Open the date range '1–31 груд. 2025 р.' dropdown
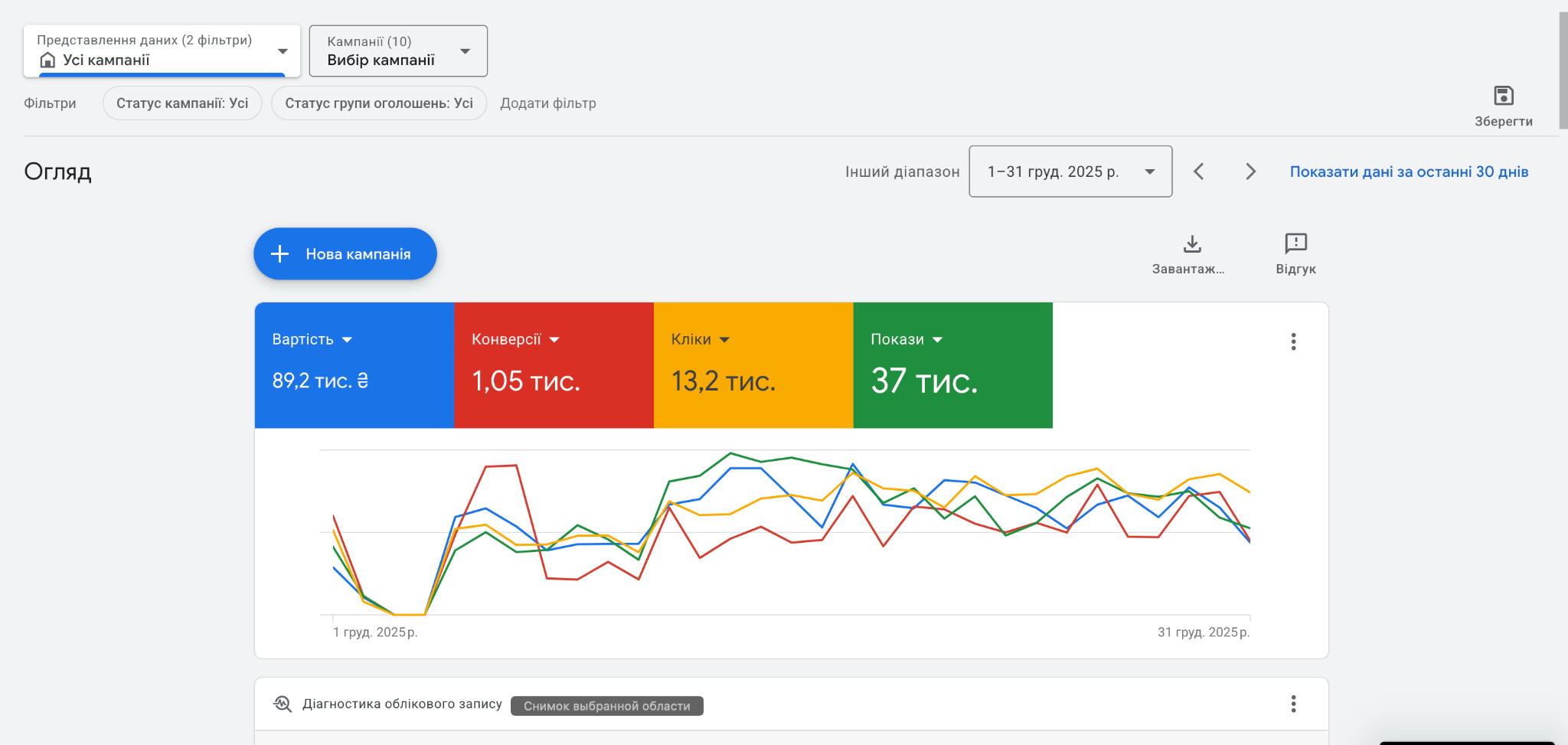The width and height of the screenshot is (1568, 745). 1070,172
